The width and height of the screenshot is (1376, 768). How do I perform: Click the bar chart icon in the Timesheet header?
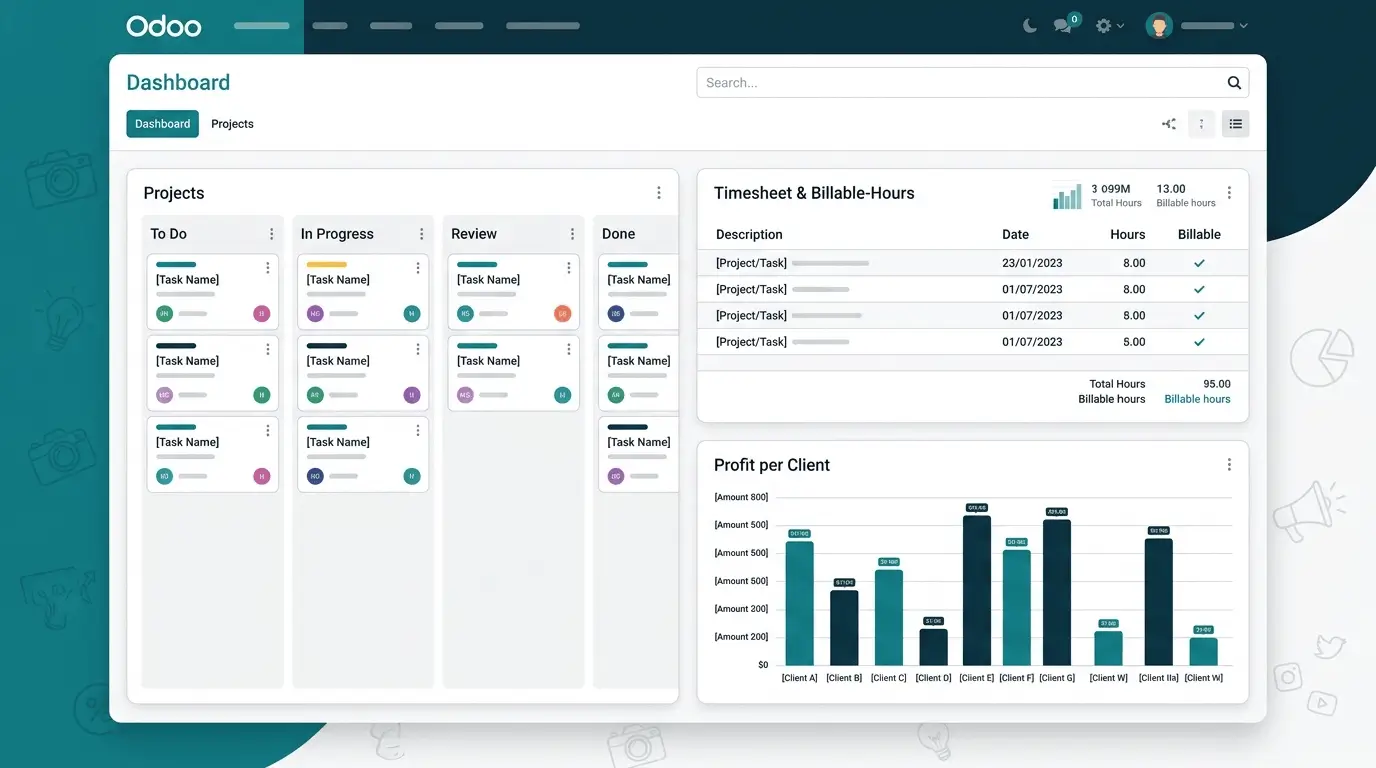tap(1067, 195)
